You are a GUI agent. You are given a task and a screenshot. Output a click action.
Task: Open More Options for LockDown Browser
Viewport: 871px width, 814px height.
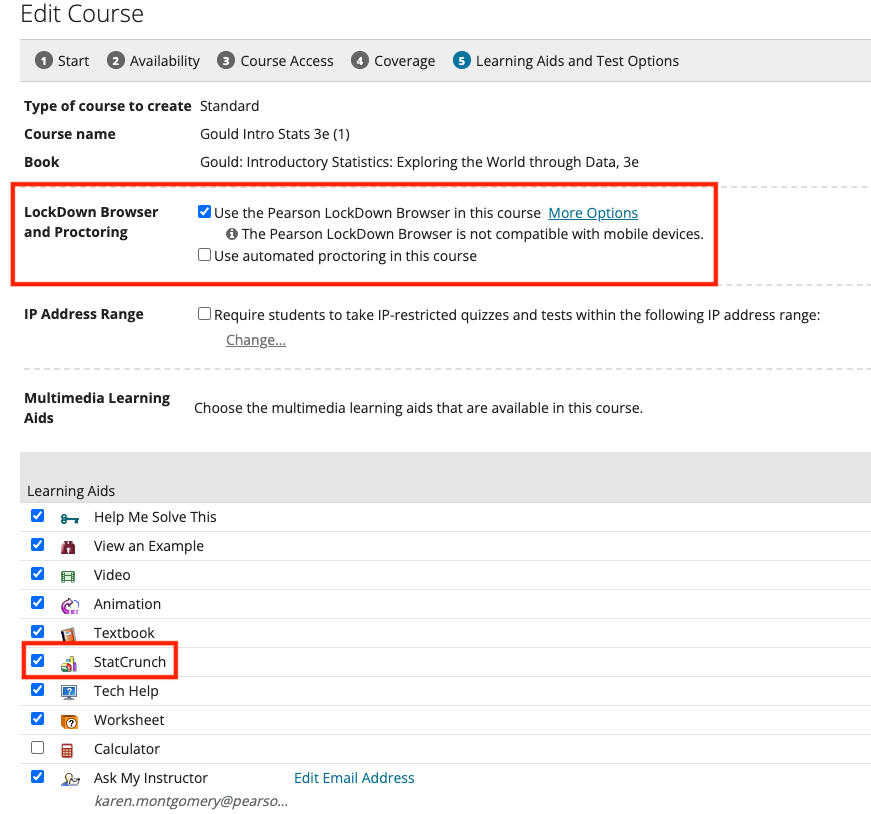(593, 213)
